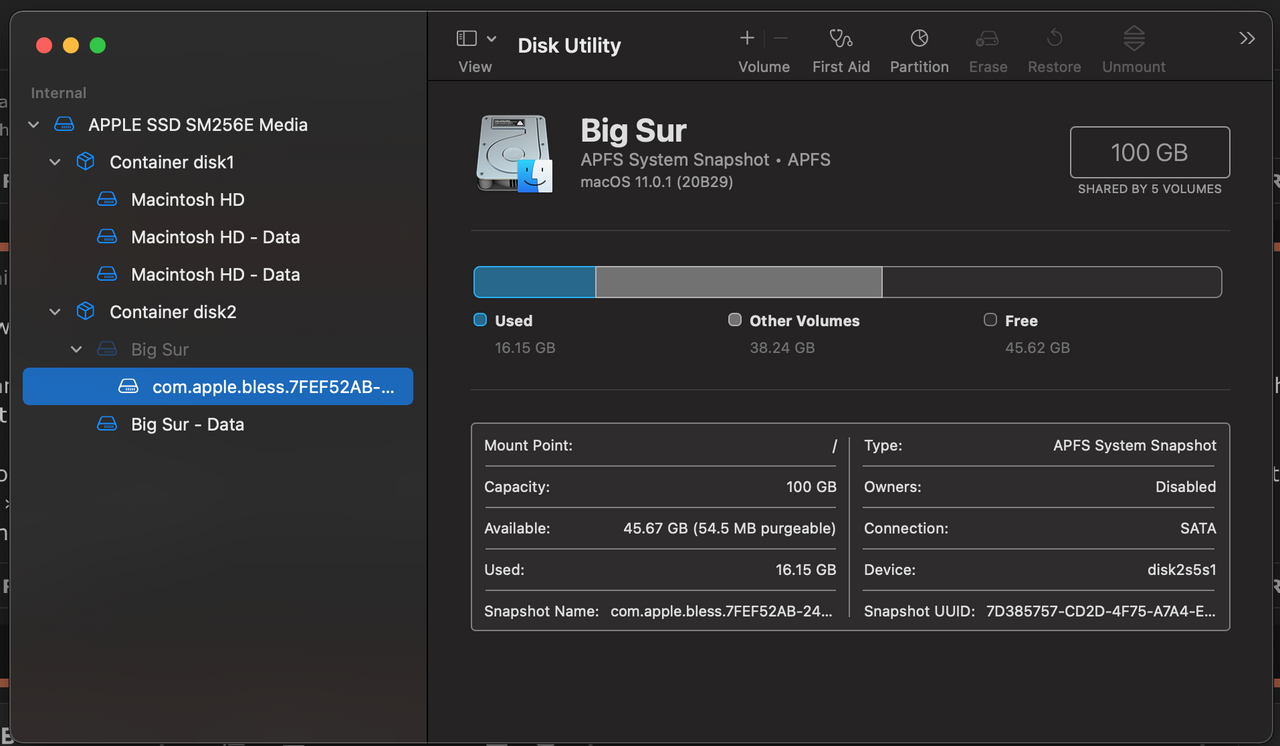Click the grey Other Volumes bar segment
This screenshot has height=746, width=1280.
click(x=738, y=282)
